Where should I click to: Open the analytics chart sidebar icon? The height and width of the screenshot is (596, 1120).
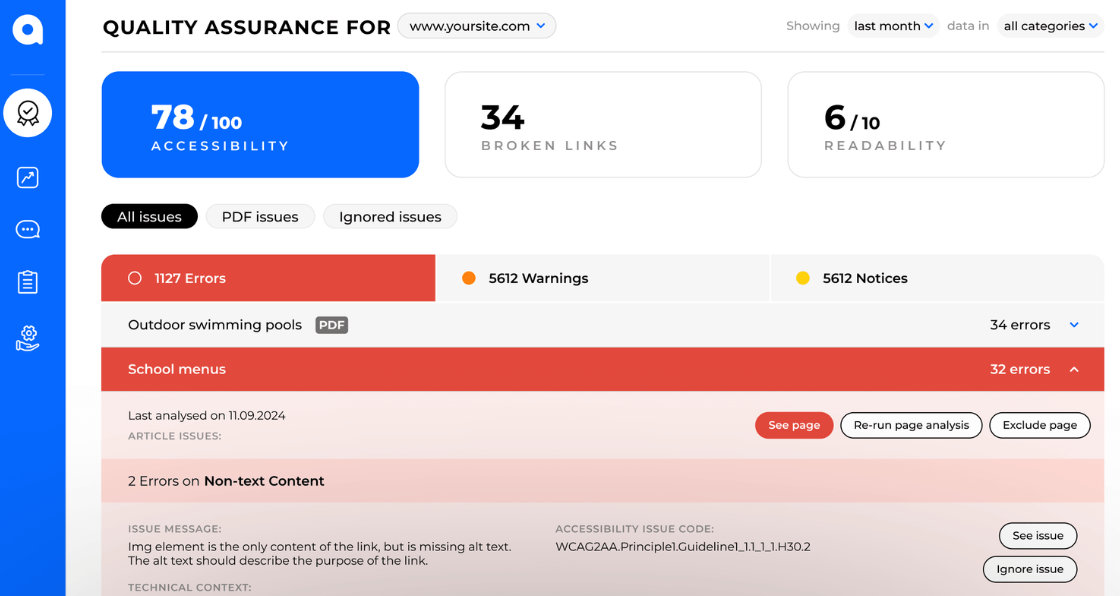[x=28, y=178]
